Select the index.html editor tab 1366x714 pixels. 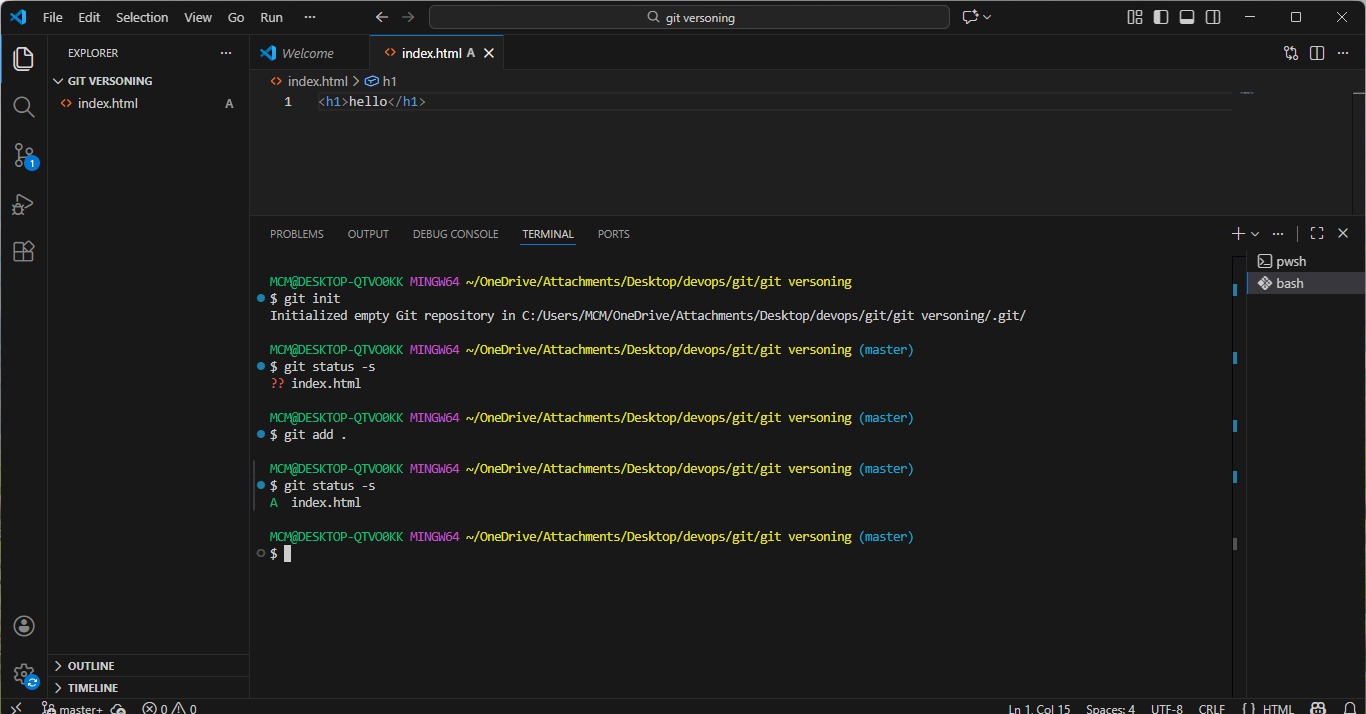pyautogui.click(x=431, y=53)
